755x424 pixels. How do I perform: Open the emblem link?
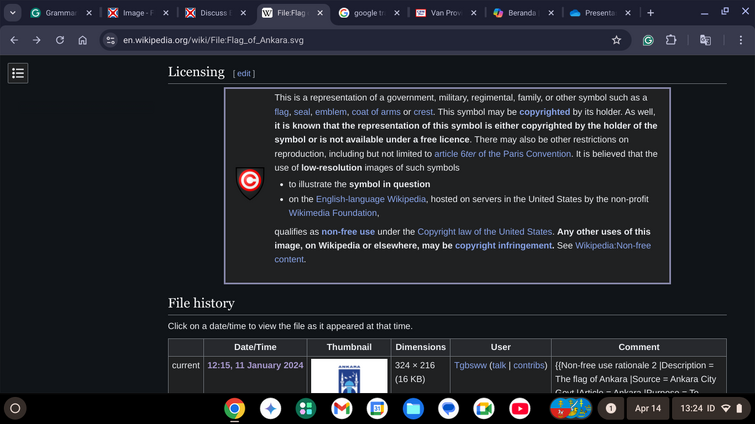click(x=331, y=112)
